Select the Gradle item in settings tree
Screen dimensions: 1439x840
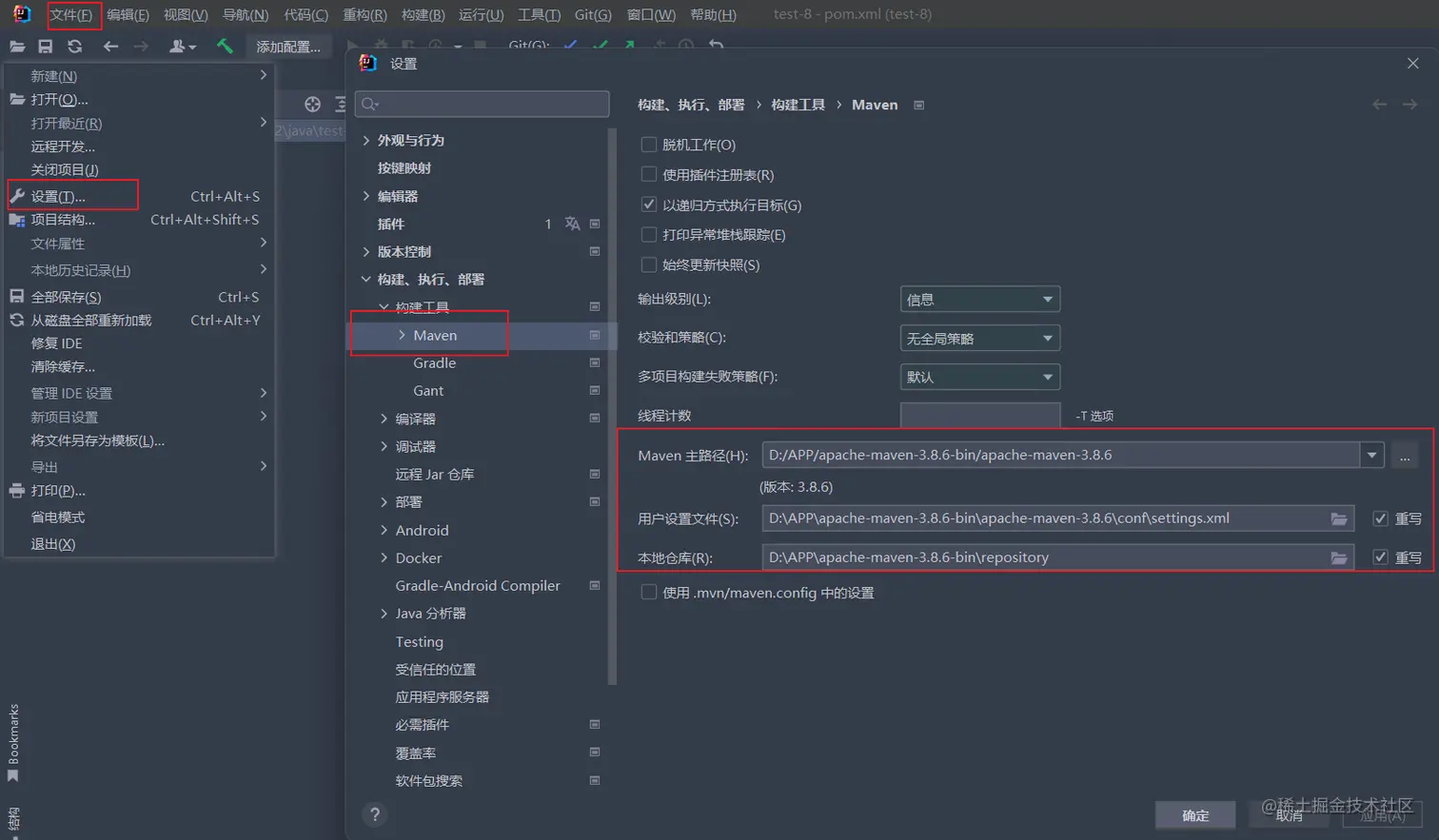[434, 362]
